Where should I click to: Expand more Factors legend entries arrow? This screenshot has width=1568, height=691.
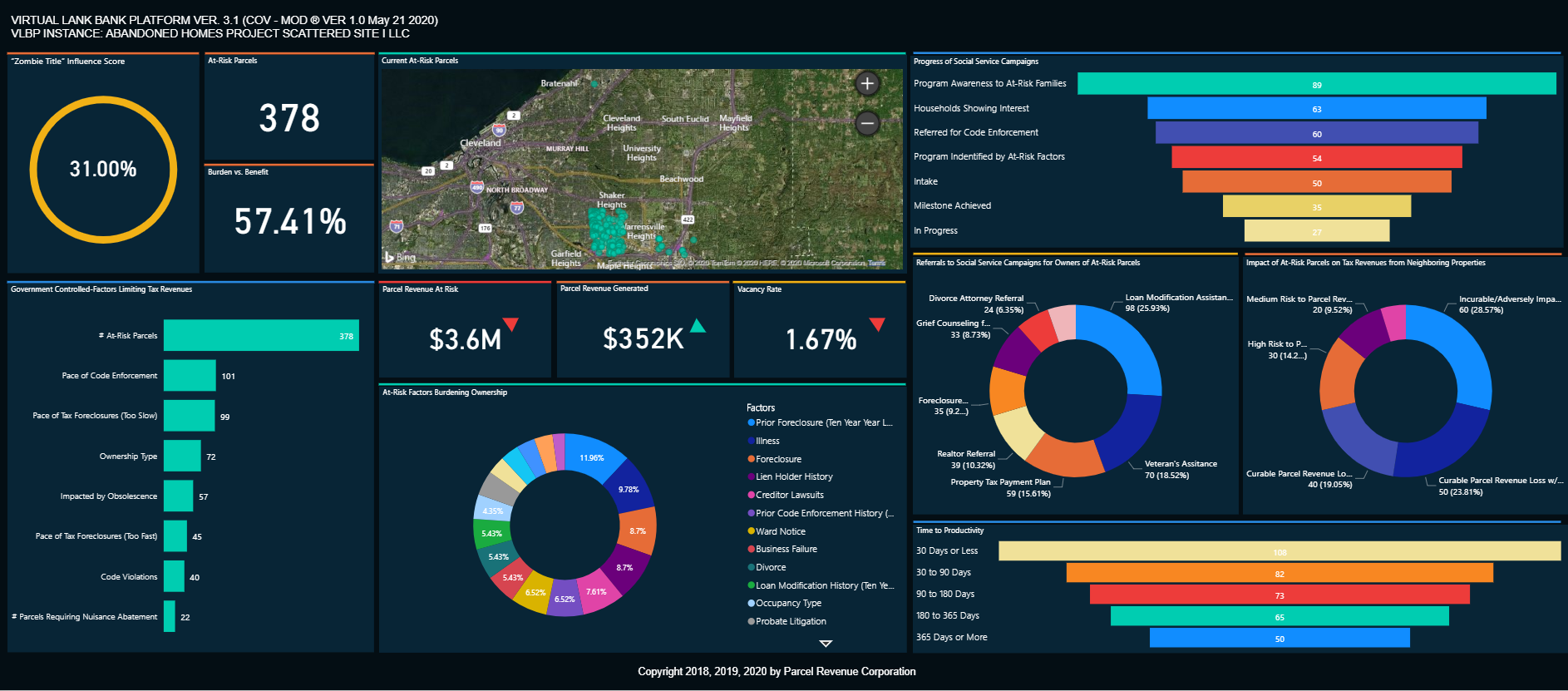pos(826,644)
